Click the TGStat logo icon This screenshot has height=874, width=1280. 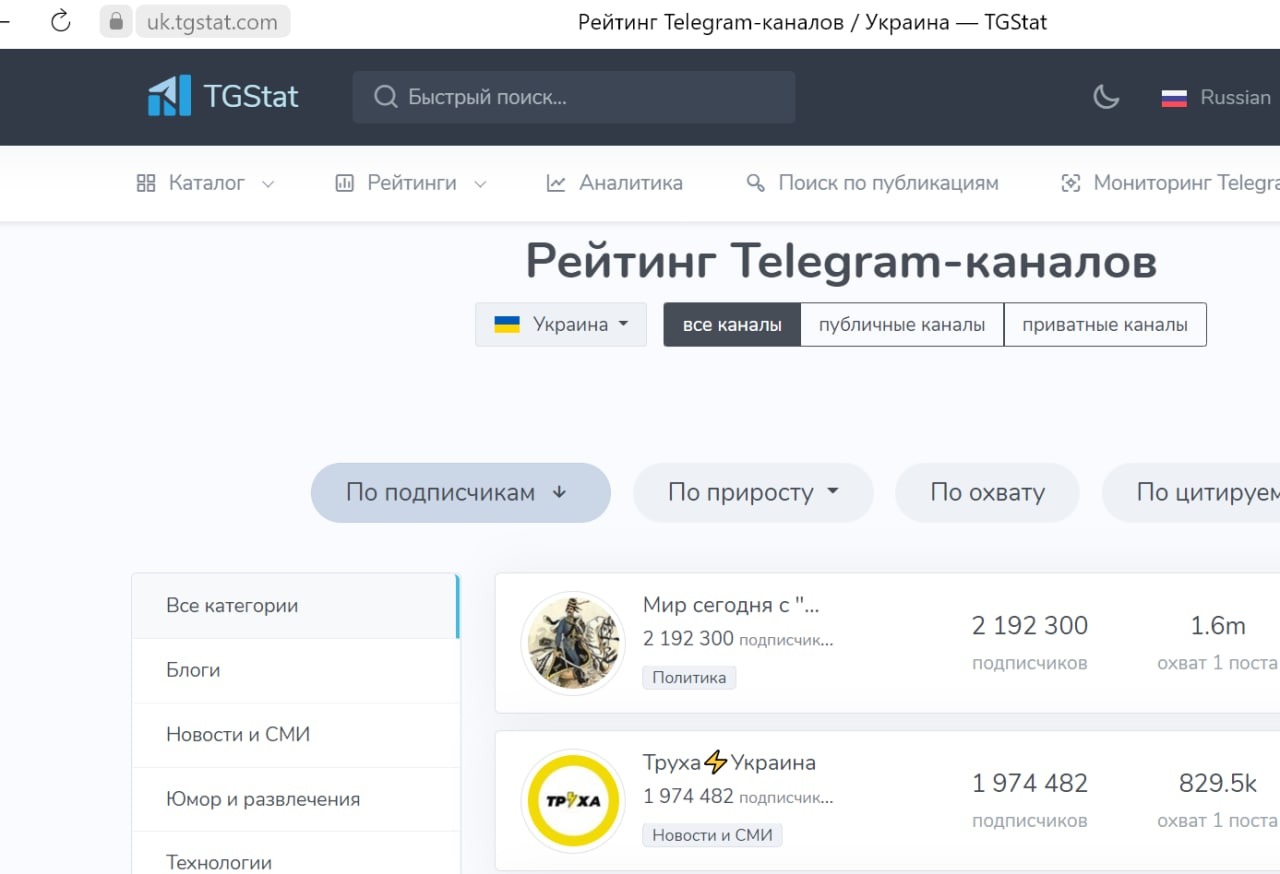point(169,96)
